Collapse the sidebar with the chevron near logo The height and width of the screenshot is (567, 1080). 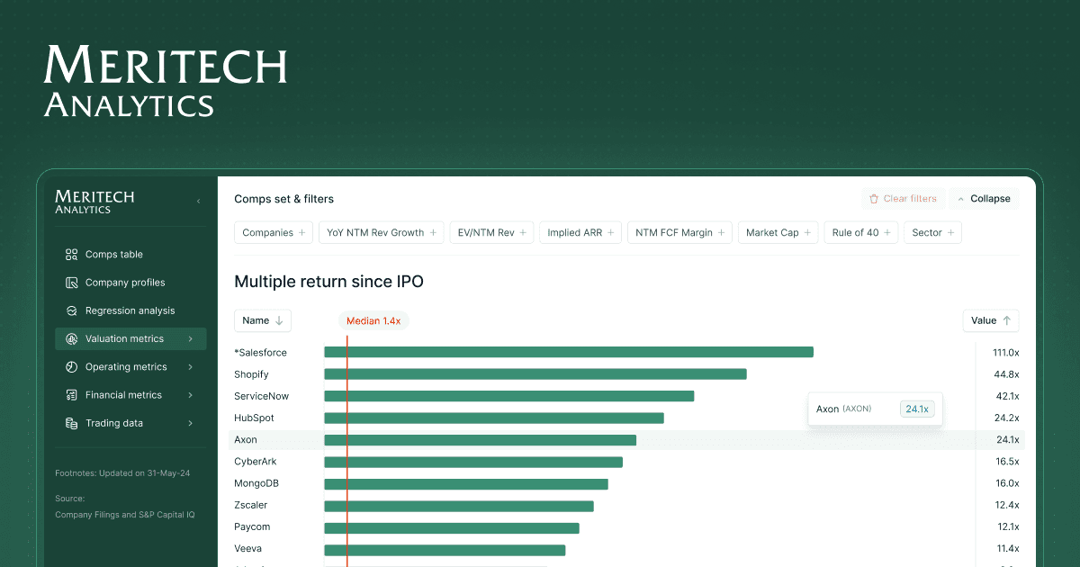pyautogui.click(x=198, y=201)
